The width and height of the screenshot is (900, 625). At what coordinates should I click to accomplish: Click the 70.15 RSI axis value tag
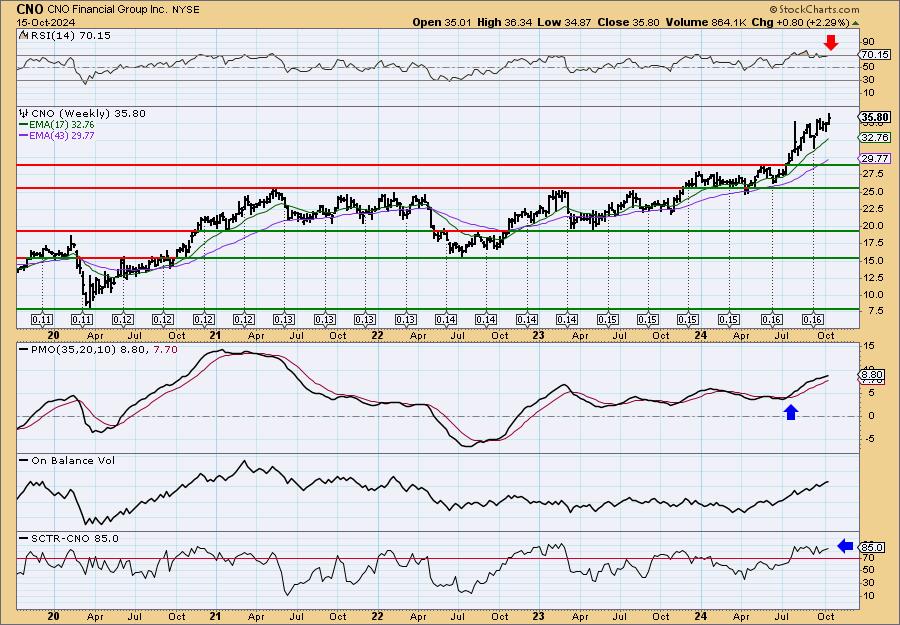[875, 55]
